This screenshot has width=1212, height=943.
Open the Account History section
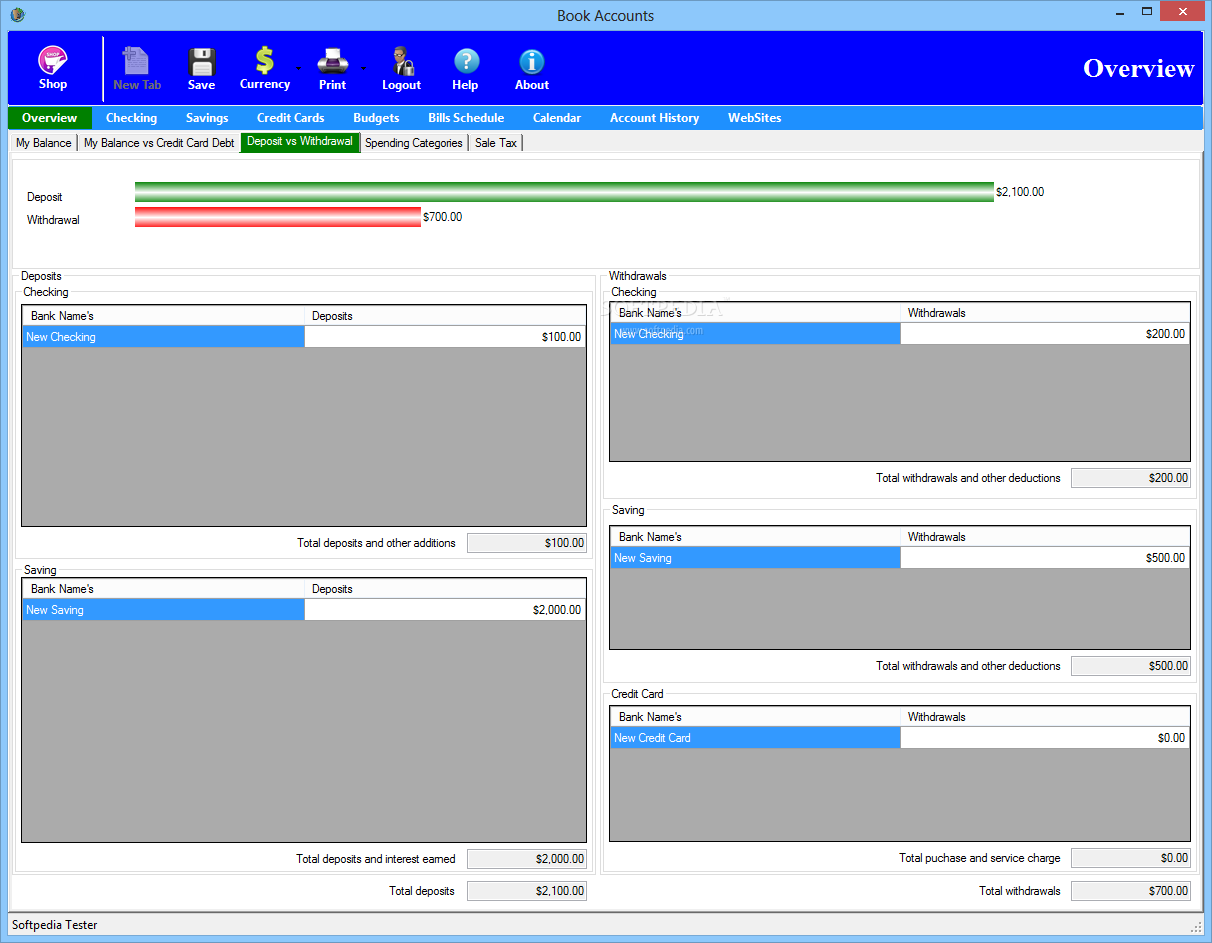point(654,118)
